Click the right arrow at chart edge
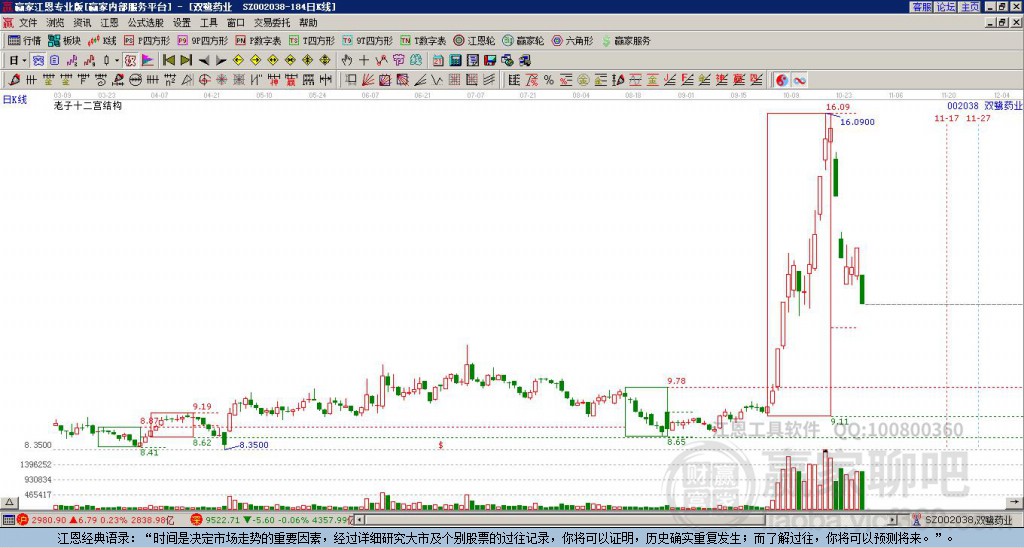This screenshot has width=1024, height=548. (1015, 502)
